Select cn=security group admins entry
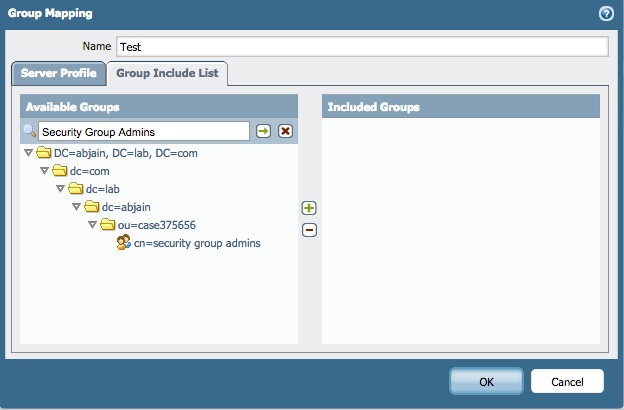 pos(197,243)
